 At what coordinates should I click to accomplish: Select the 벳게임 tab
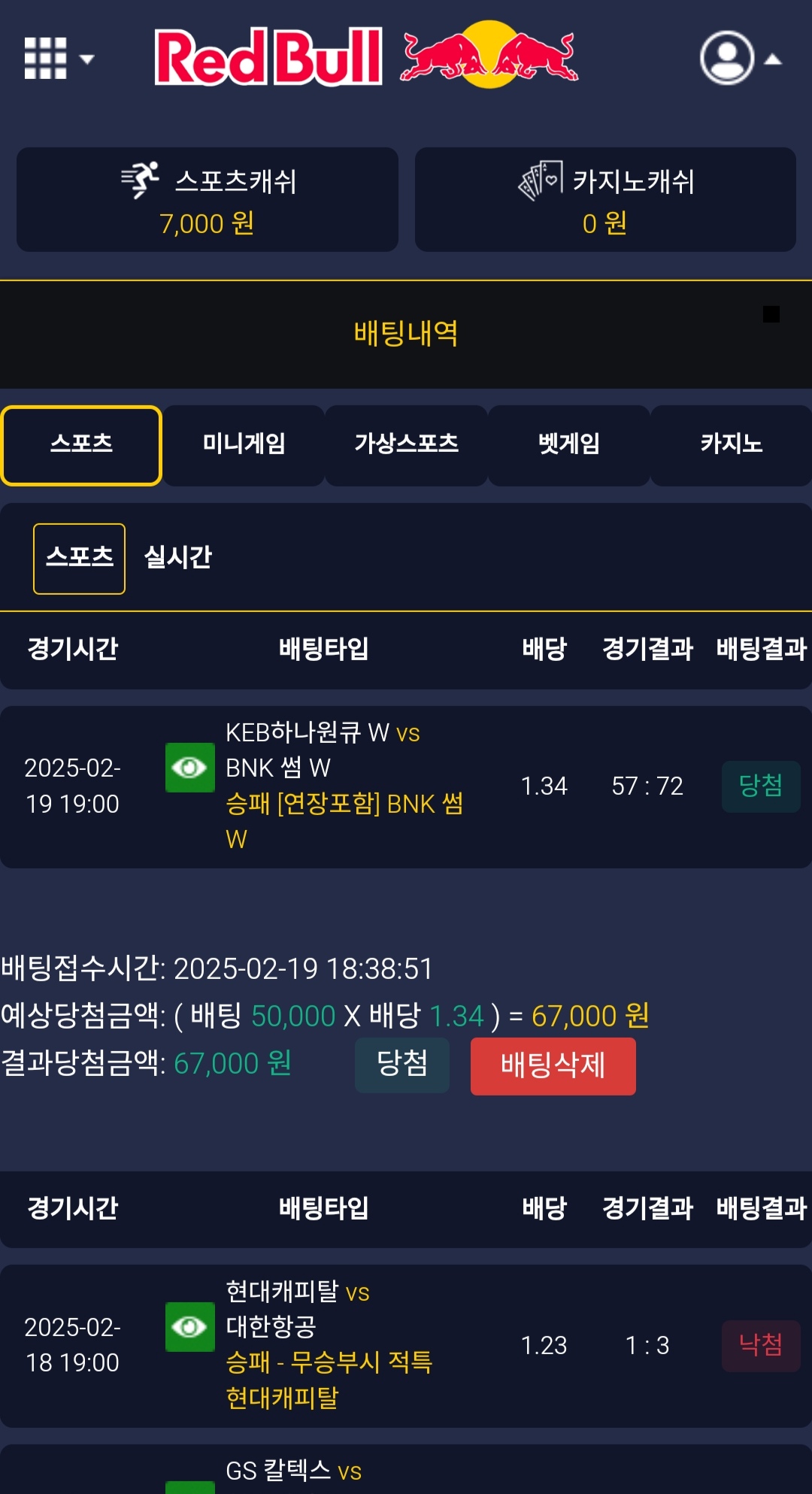pyautogui.click(x=568, y=444)
